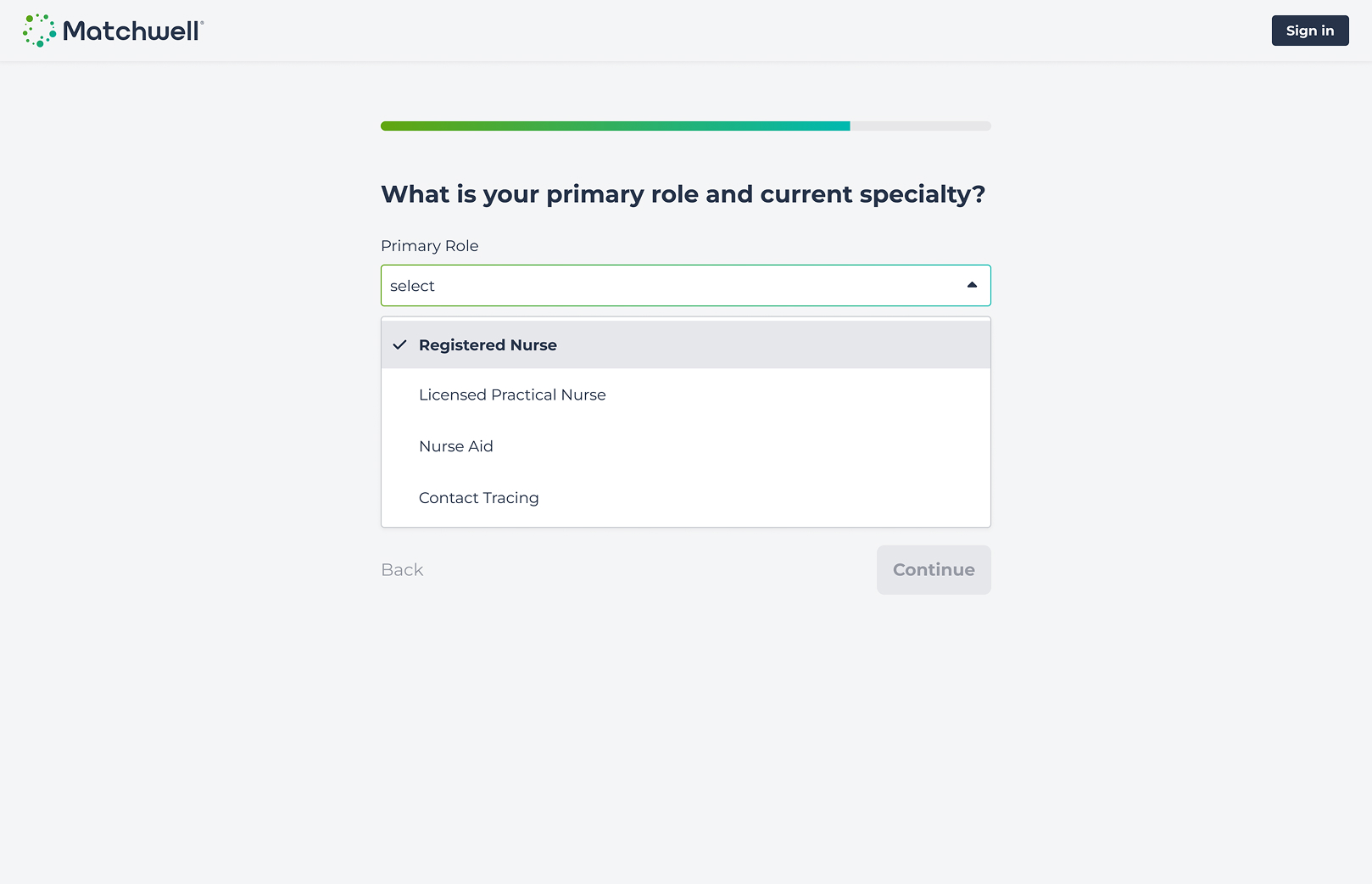Select Registered Nurse option
1372x884 pixels.
pos(685,344)
